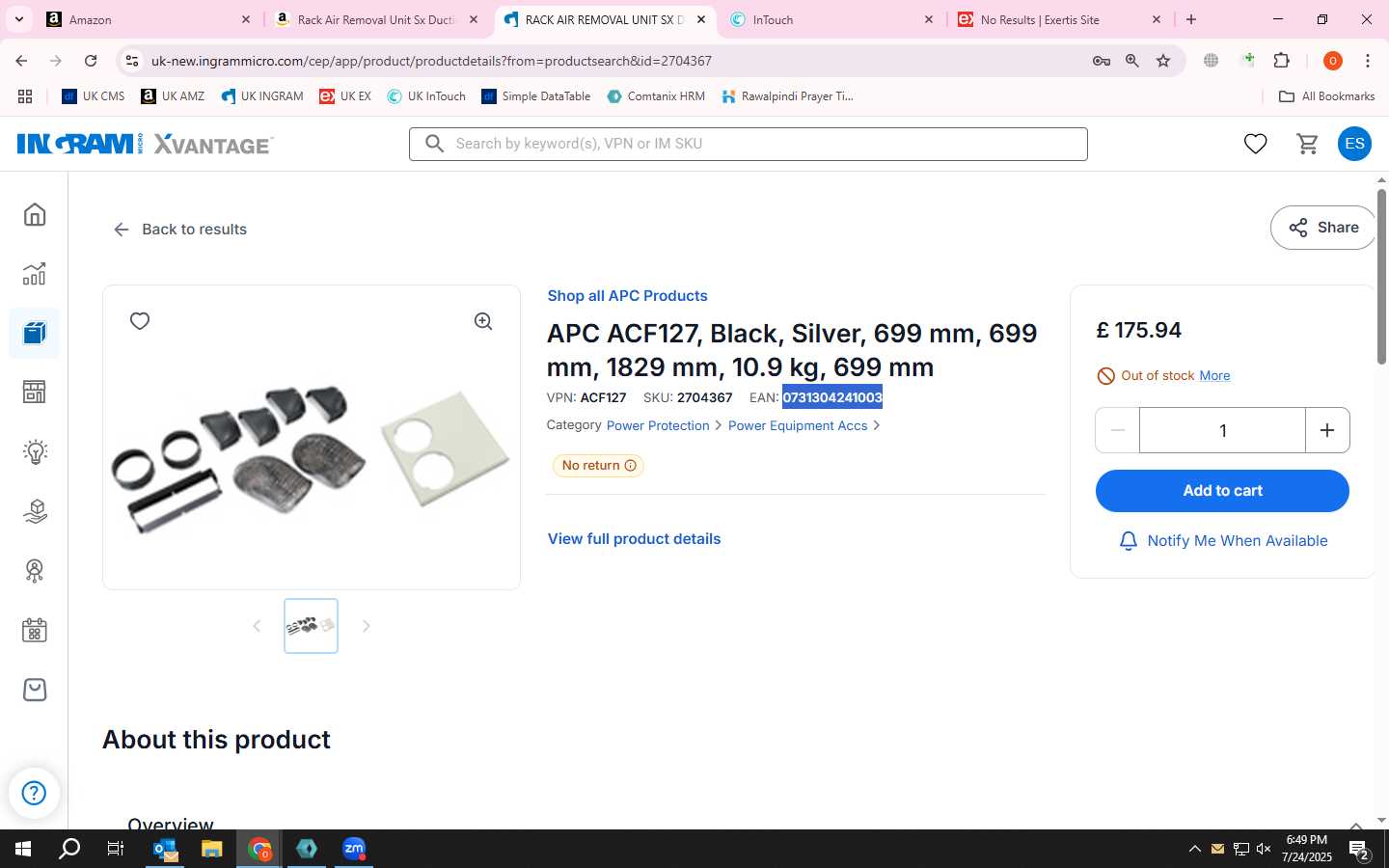Click the zoom magnifier on product image

pos(483,321)
